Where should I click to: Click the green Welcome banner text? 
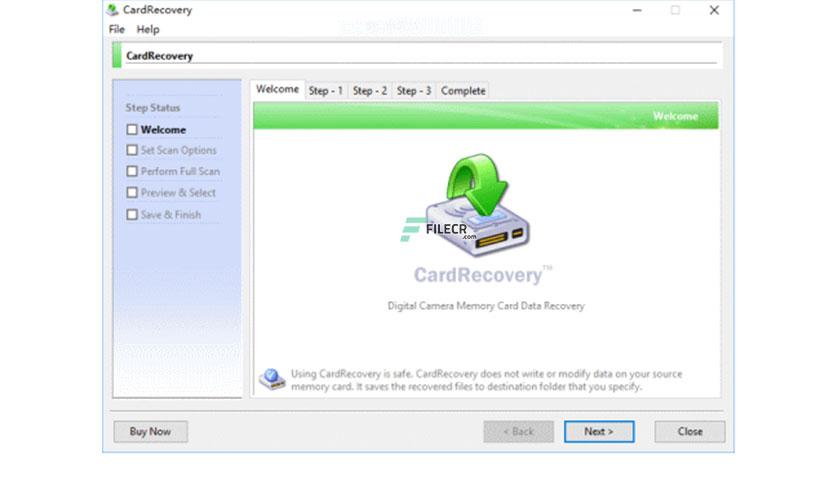pyautogui.click(x=676, y=116)
